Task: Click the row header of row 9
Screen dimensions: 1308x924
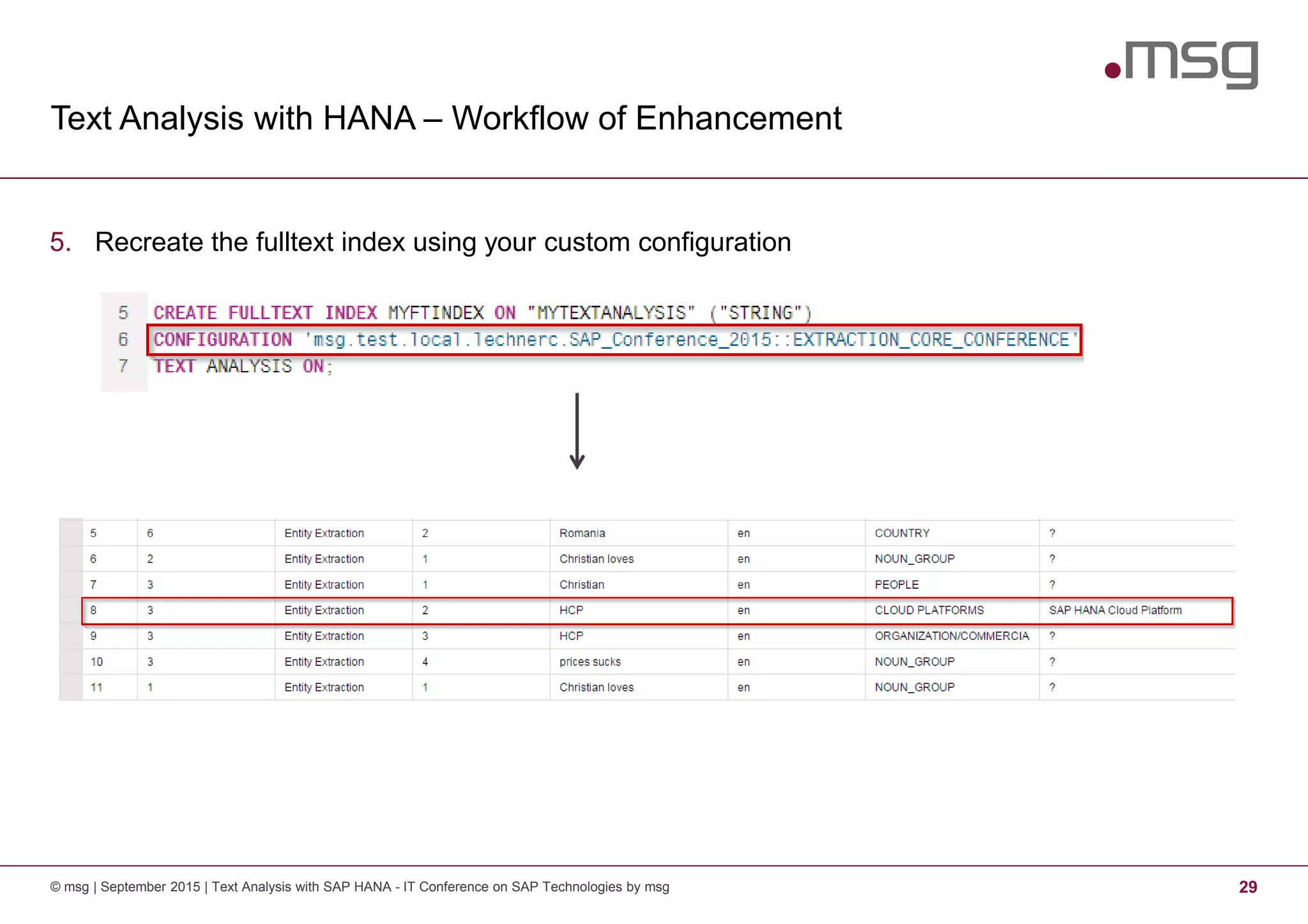Action: pyautogui.click(x=71, y=636)
